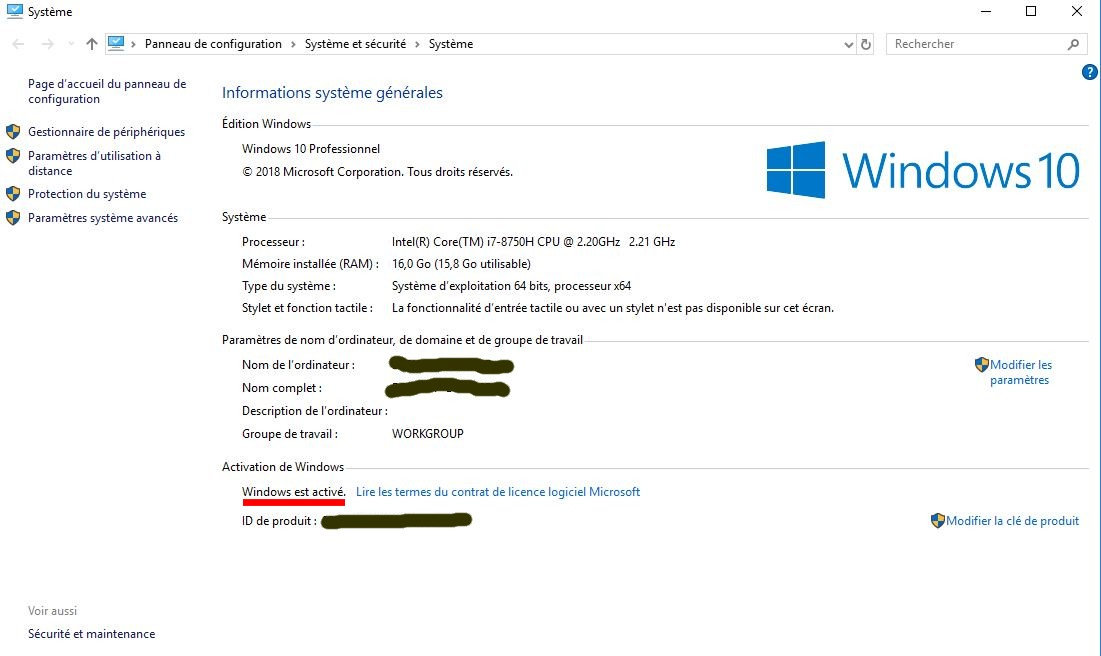The width and height of the screenshot is (1101, 656).
Task: Click Modifier la clé de produit
Action: [x=1013, y=521]
